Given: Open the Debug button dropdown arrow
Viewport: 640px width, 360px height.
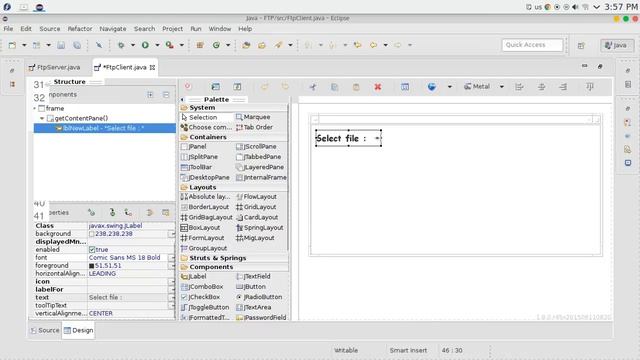Looking at the screenshot, I should (x=133, y=45).
